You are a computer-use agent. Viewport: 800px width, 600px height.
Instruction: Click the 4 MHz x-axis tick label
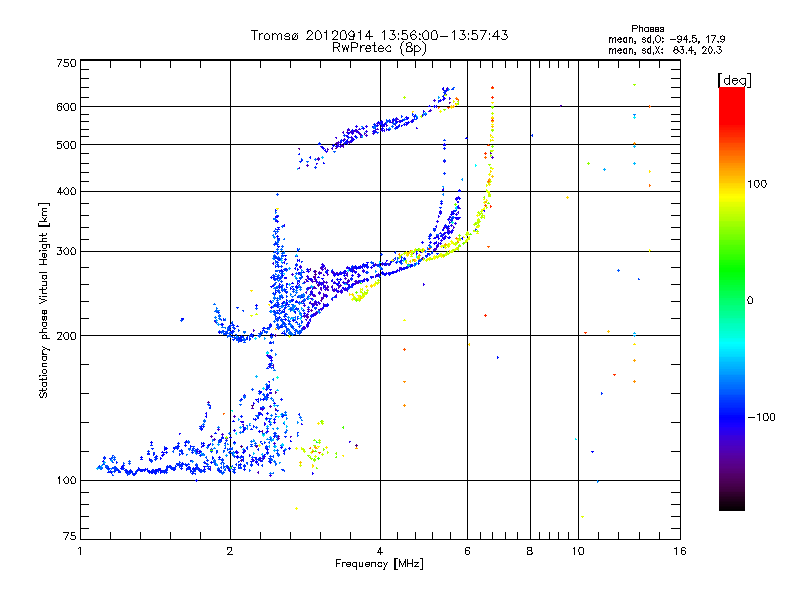point(380,551)
